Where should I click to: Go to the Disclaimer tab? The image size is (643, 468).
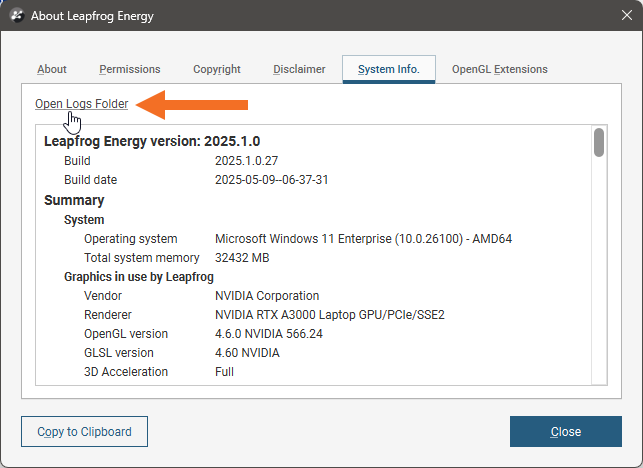click(299, 69)
